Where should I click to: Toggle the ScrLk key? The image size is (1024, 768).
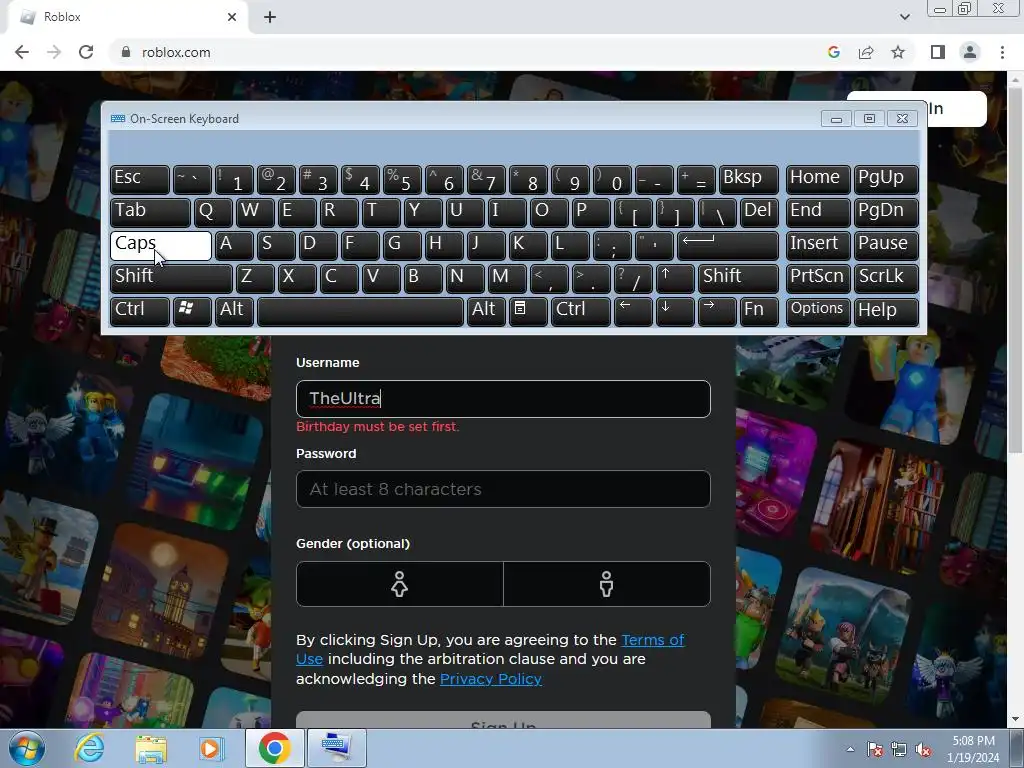[886, 278]
